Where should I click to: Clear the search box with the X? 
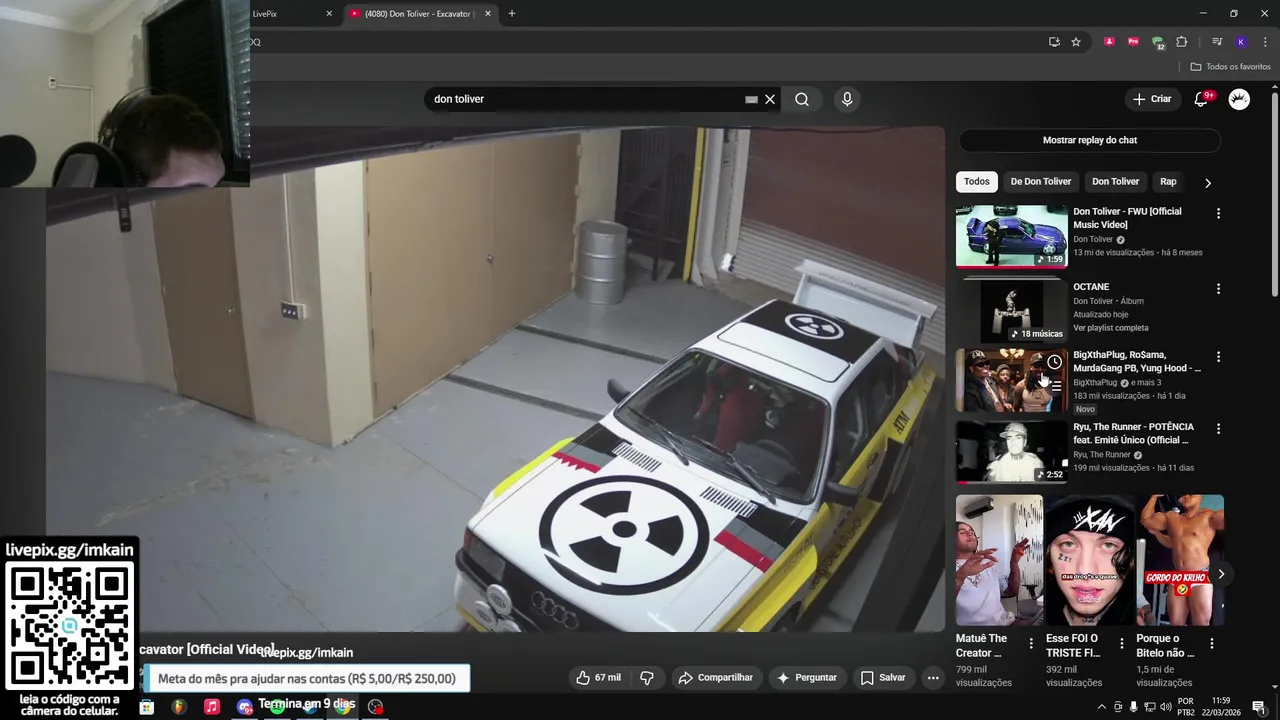click(x=770, y=99)
